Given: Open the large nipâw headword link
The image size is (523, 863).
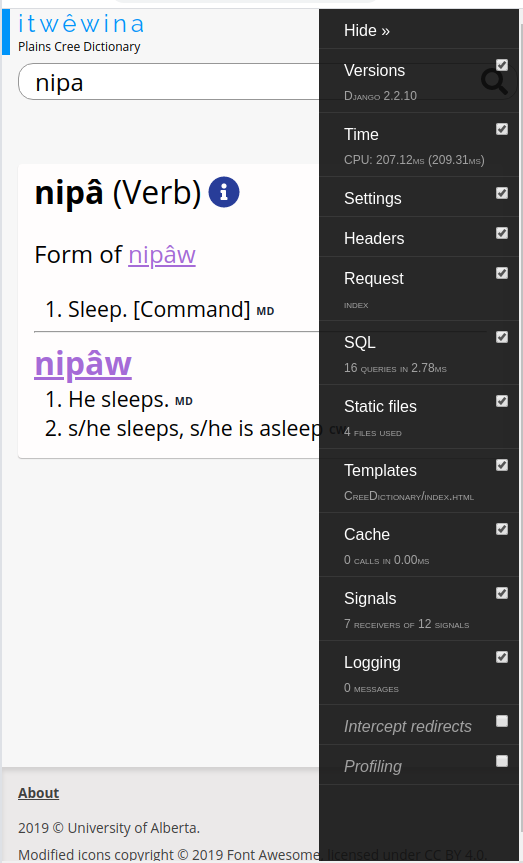Looking at the screenshot, I should click(x=83, y=363).
